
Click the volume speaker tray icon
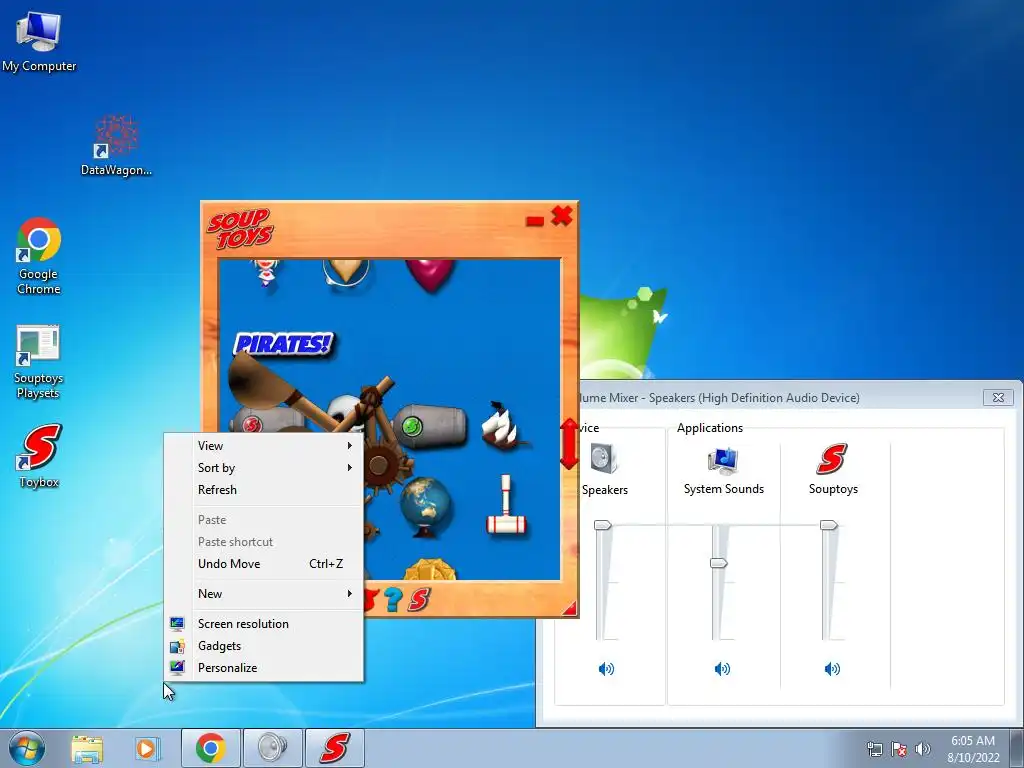923,749
